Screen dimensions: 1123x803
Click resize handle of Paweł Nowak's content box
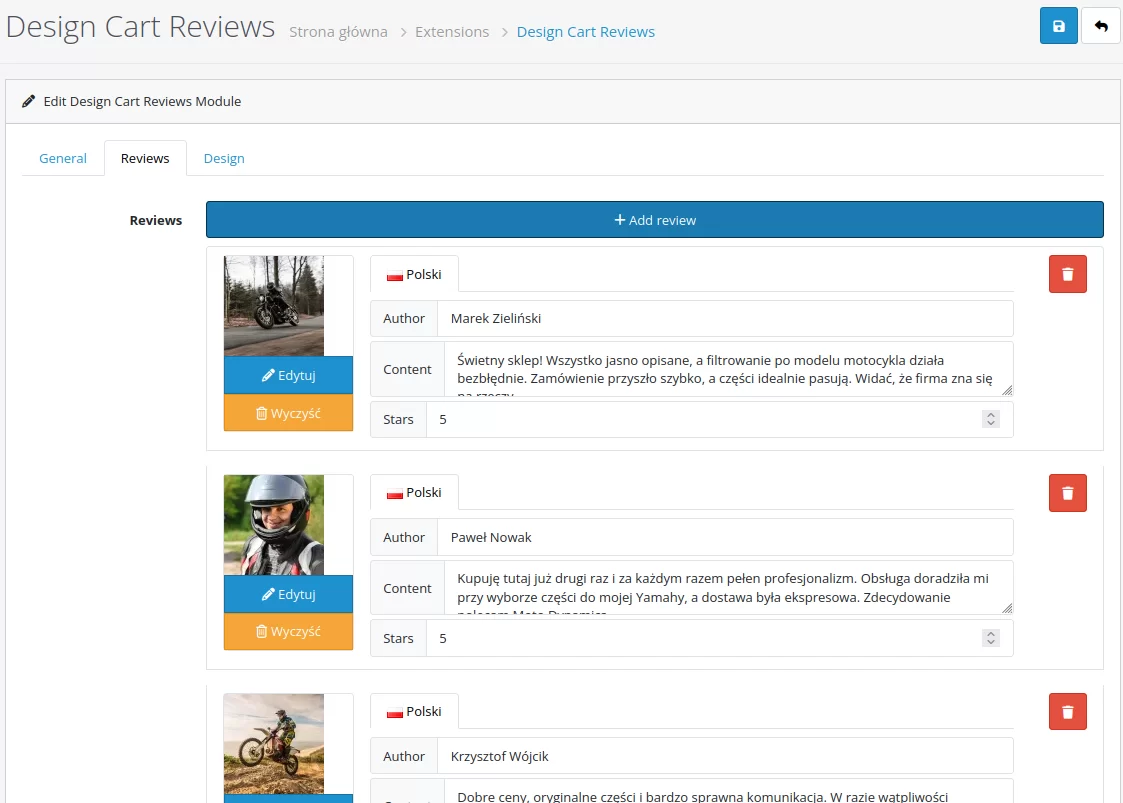coord(1007,608)
